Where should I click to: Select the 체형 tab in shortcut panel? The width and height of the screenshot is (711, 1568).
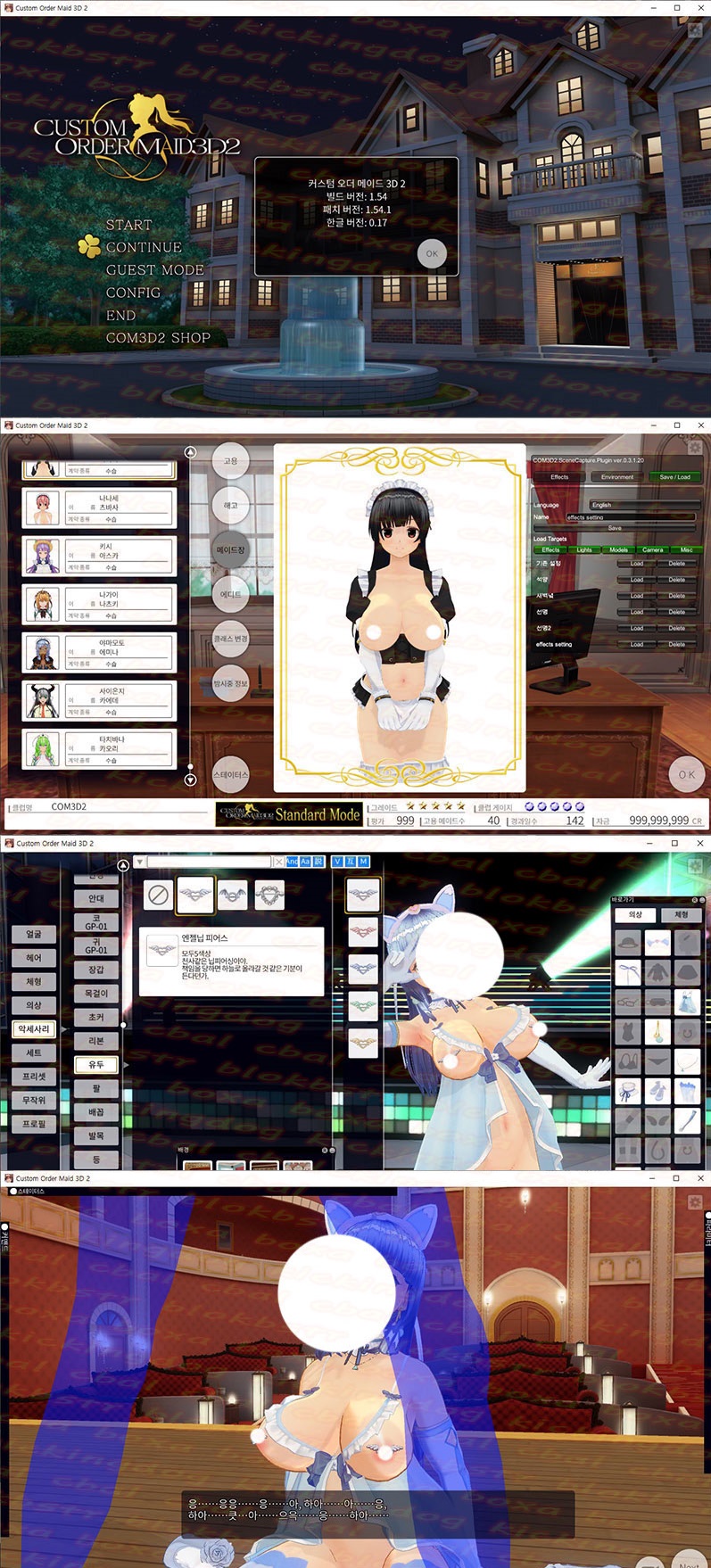681,914
